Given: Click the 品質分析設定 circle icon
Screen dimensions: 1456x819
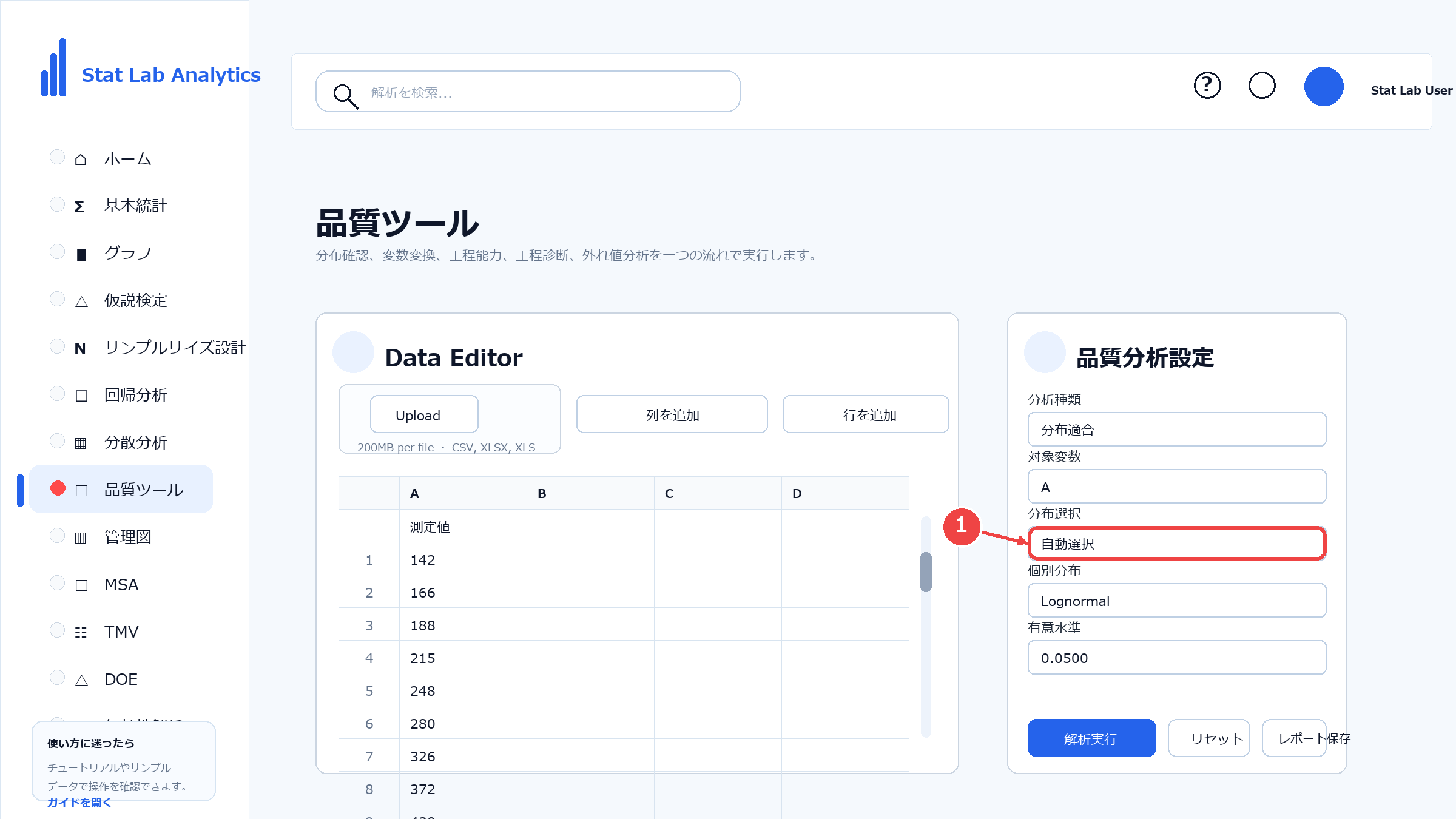Looking at the screenshot, I should pyautogui.click(x=1045, y=352).
